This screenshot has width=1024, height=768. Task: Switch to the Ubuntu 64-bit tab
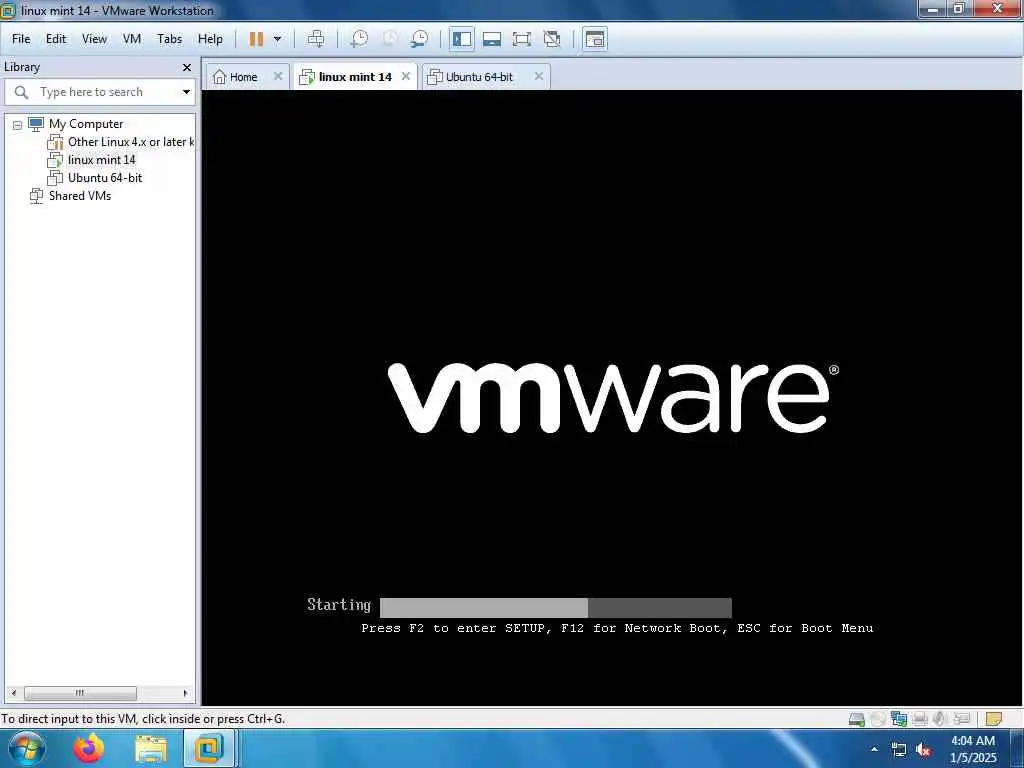coord(479,77)
